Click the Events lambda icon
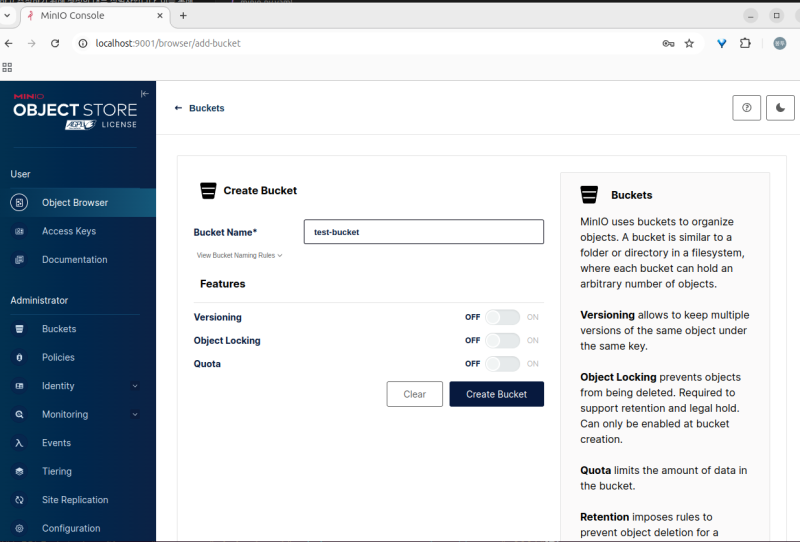The width and height of the screenshot is (800, 542). (19, 443)
